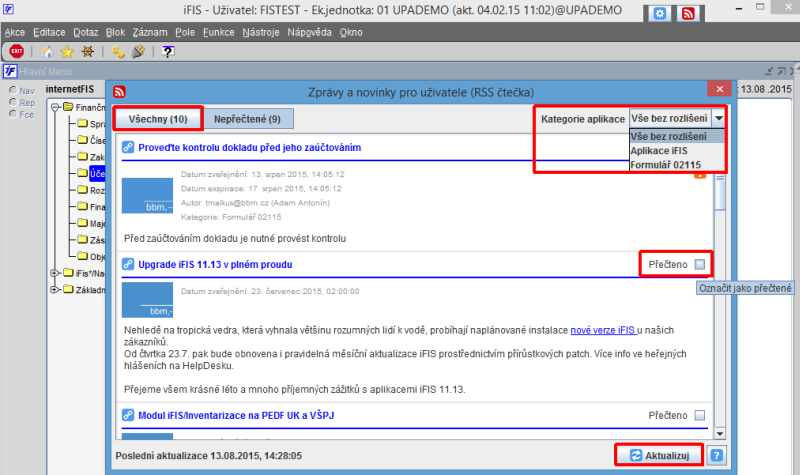Click the red EXIT toolbar icon

pyautogui.click(x=16, y=51)
